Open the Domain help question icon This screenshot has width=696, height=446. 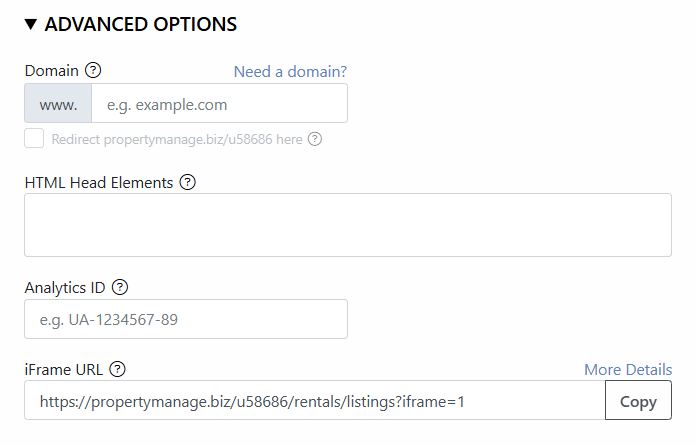click(93, 70)
